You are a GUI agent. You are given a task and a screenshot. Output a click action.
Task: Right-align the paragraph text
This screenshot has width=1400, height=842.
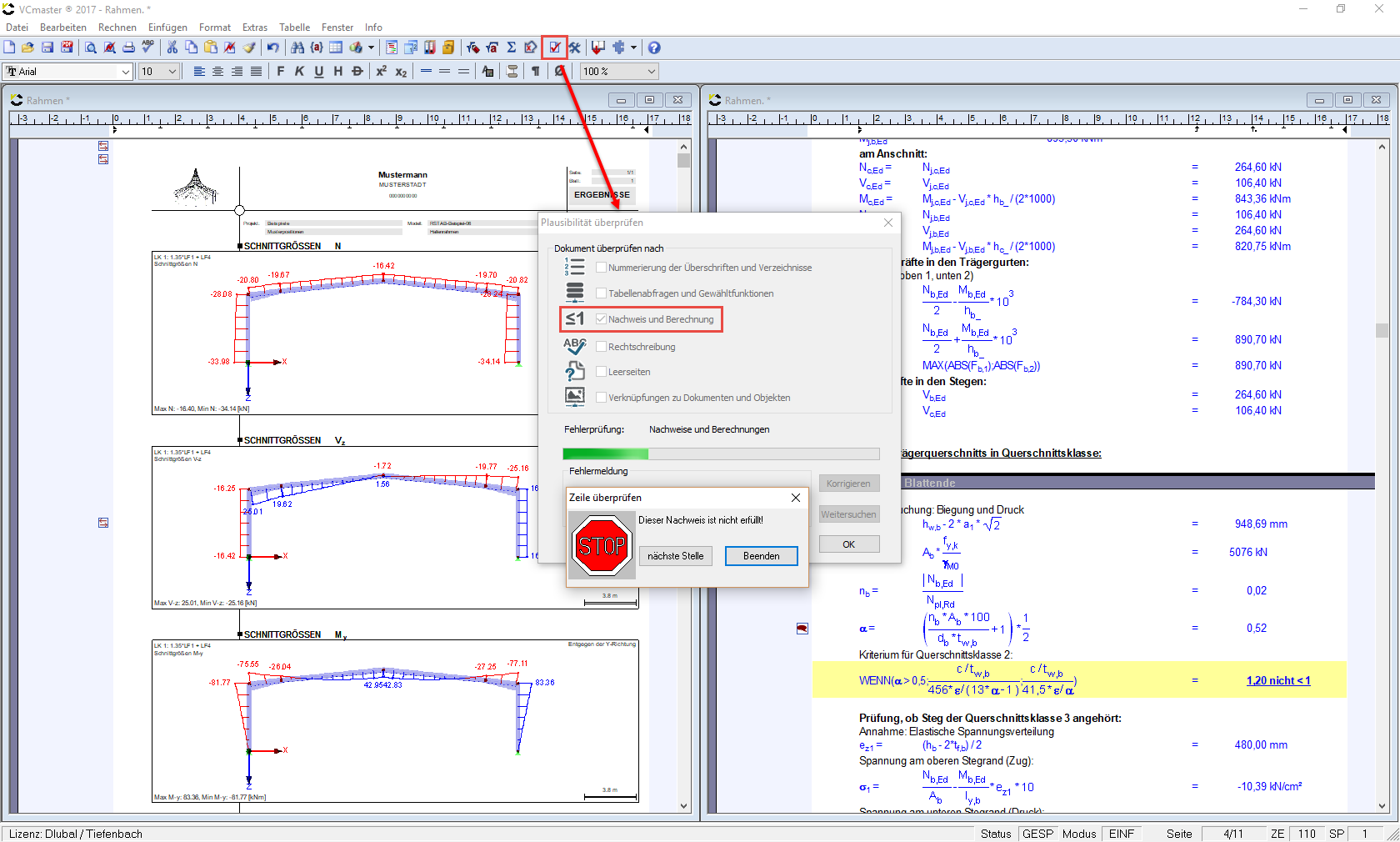click(237, 72)
